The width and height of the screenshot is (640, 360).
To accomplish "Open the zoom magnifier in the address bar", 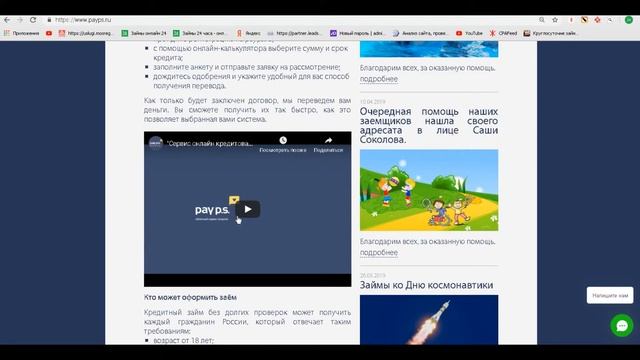I will coord(542,20).
